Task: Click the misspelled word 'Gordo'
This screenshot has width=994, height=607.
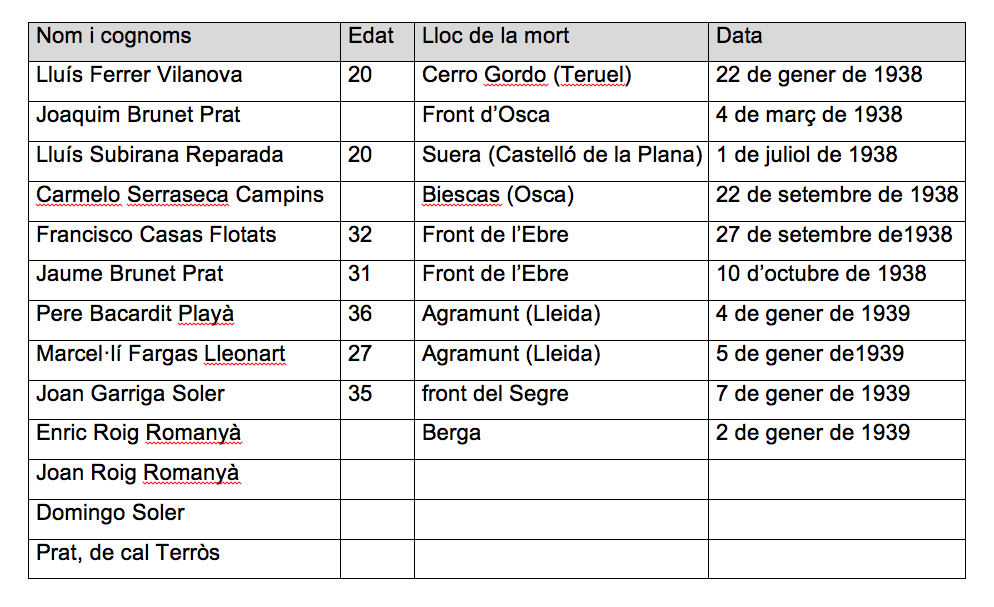Action: click(515, 75)
